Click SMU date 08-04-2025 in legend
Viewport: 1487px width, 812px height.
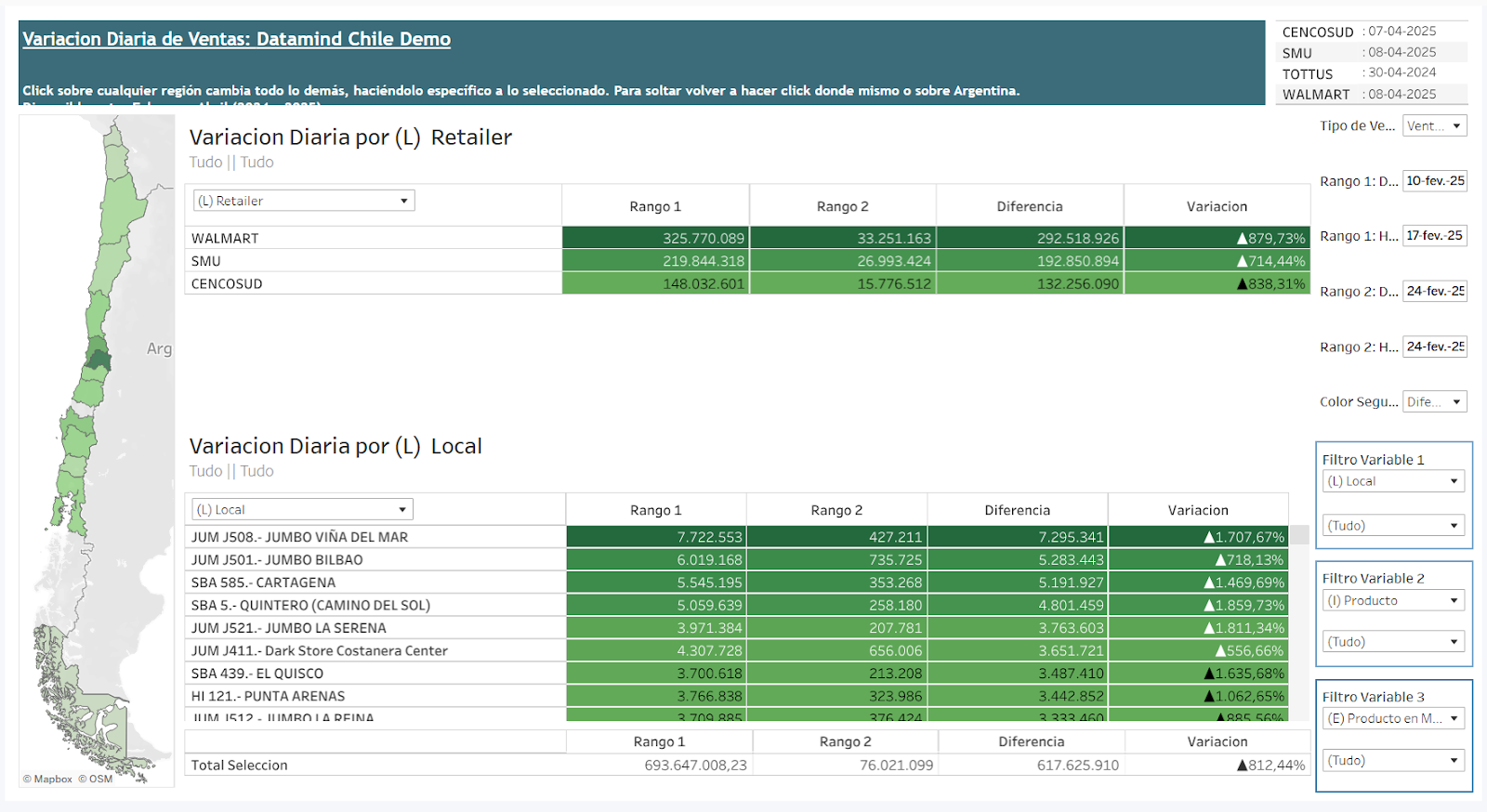[x=1401, y=52]
